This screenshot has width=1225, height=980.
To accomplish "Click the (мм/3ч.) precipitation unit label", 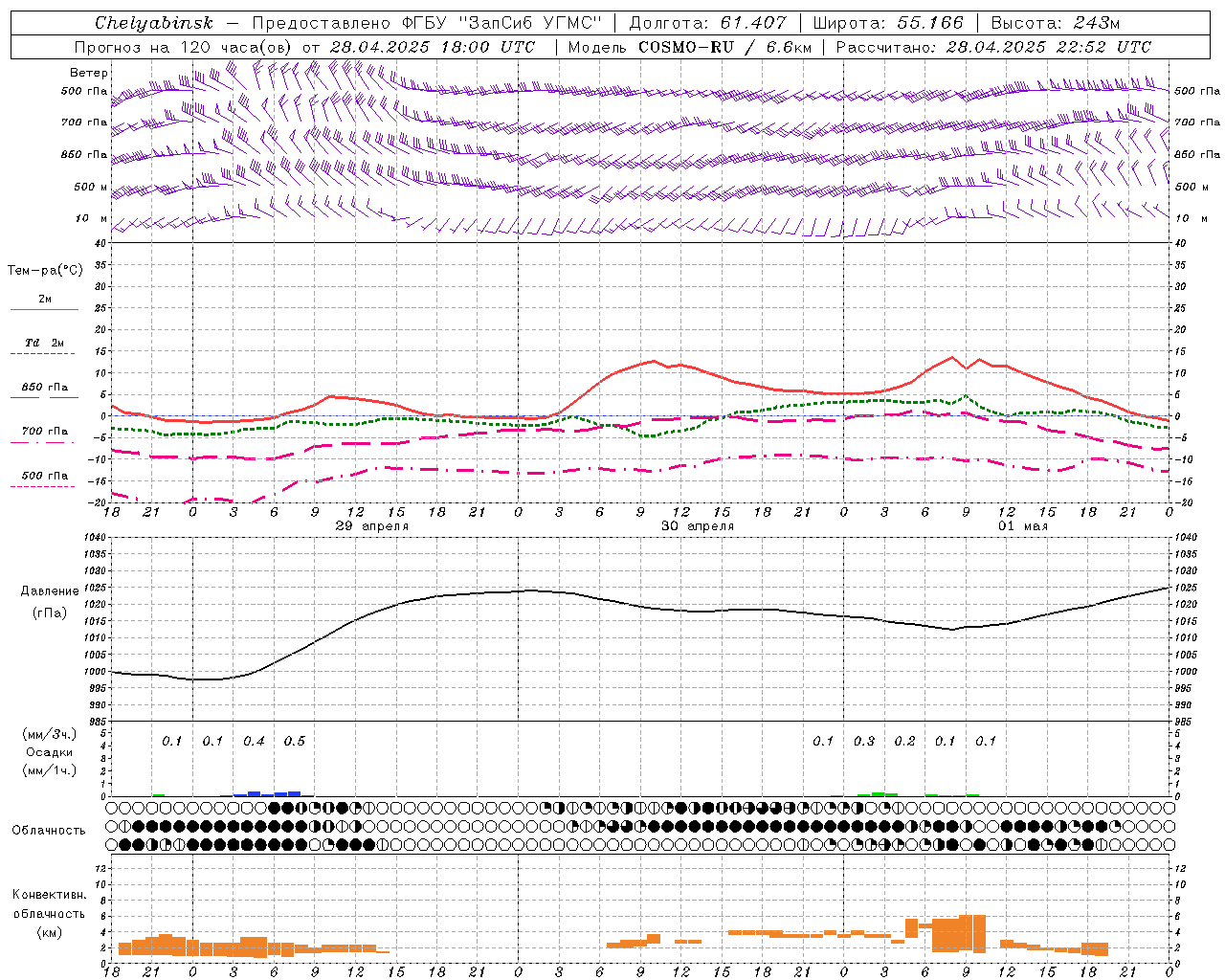I will [50, 734].
